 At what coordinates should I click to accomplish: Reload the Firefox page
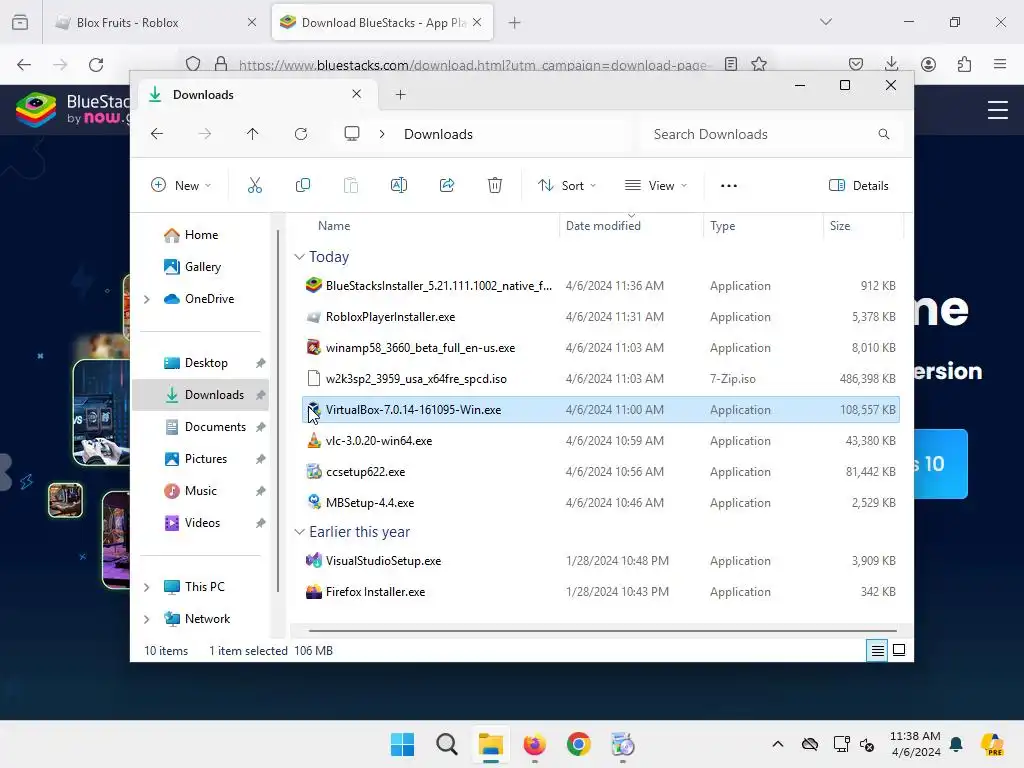tap(96, 64)
